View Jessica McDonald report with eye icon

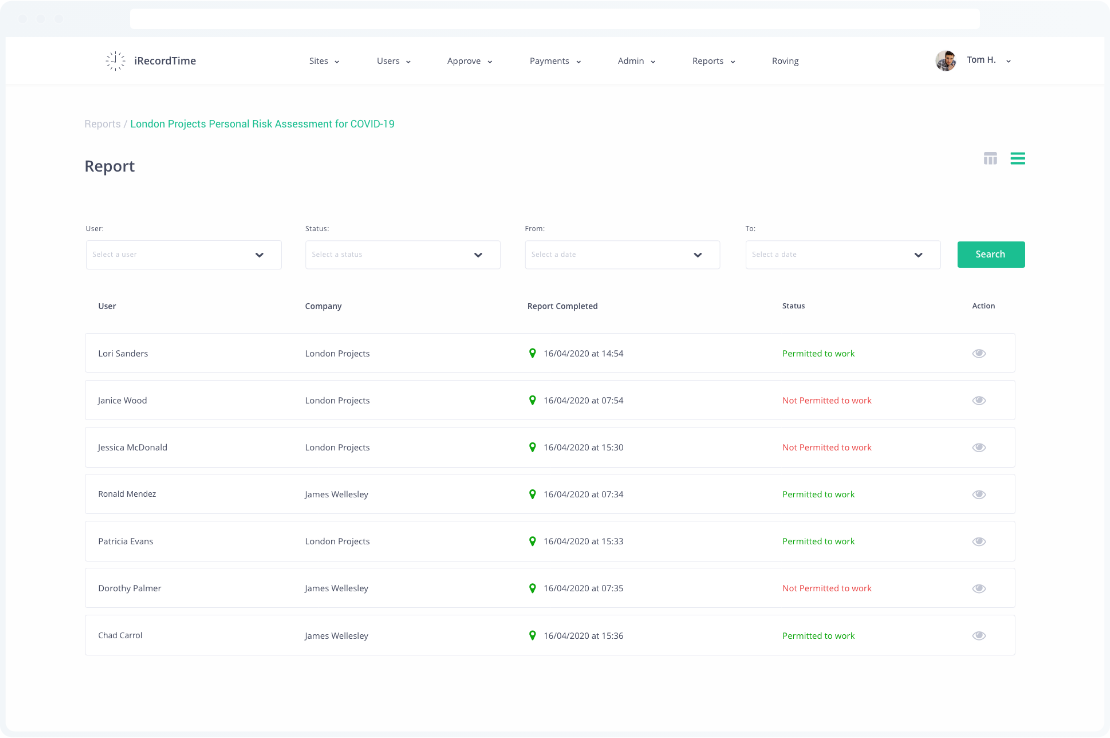point(979,447)
